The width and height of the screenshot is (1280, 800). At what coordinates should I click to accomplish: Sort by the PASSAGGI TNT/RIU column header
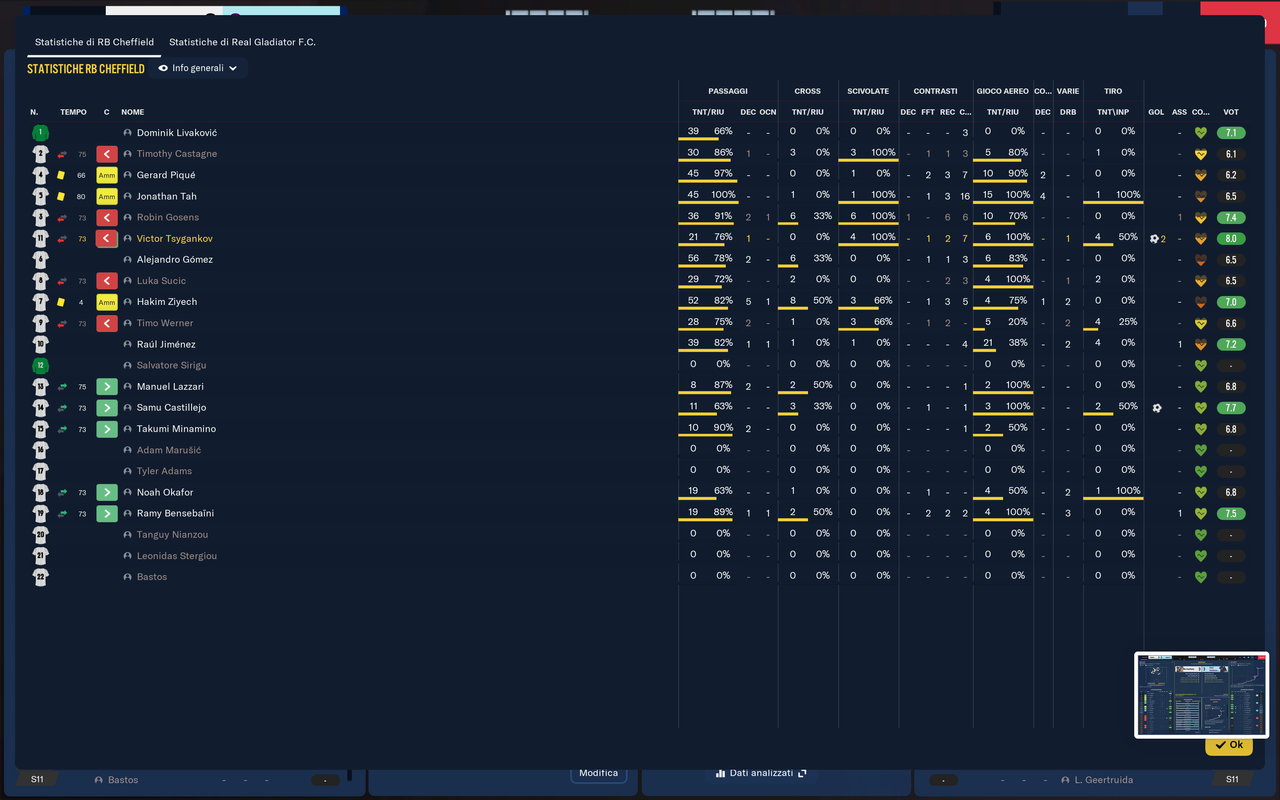[x=708, y=112]
